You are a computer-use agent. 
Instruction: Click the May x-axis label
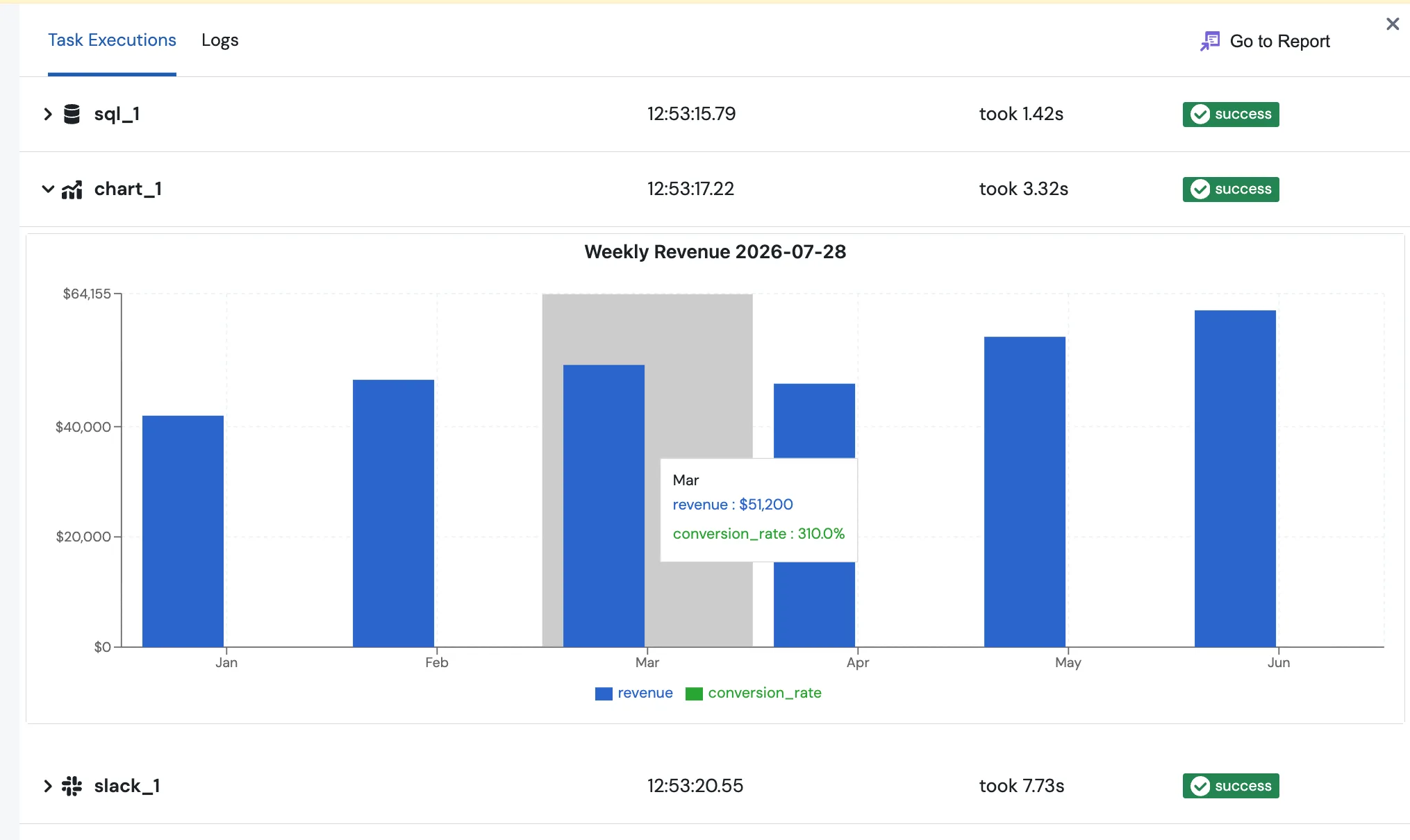pyautogui.click(x=1068, y=662)
